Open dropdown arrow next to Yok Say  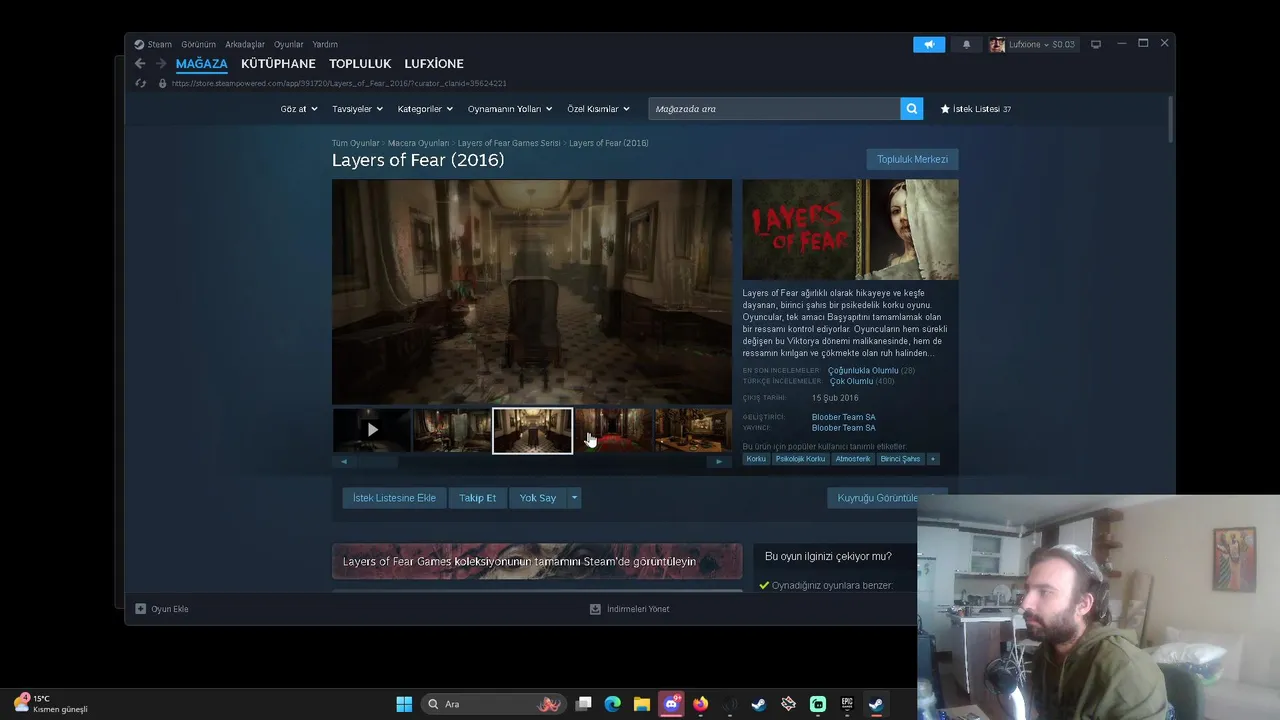tap(574, 498)
